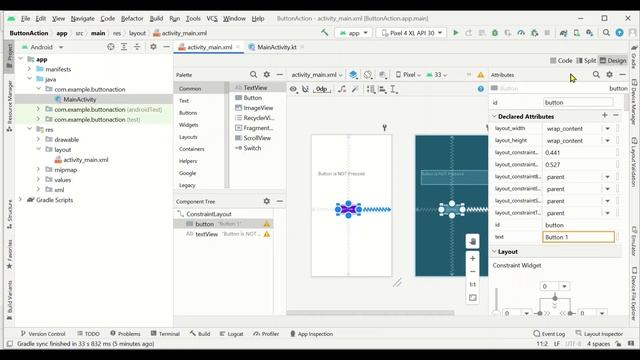Open the Pixel preview device dropdown
Viewport: 640px width, 360px height.
pos(408,75)
